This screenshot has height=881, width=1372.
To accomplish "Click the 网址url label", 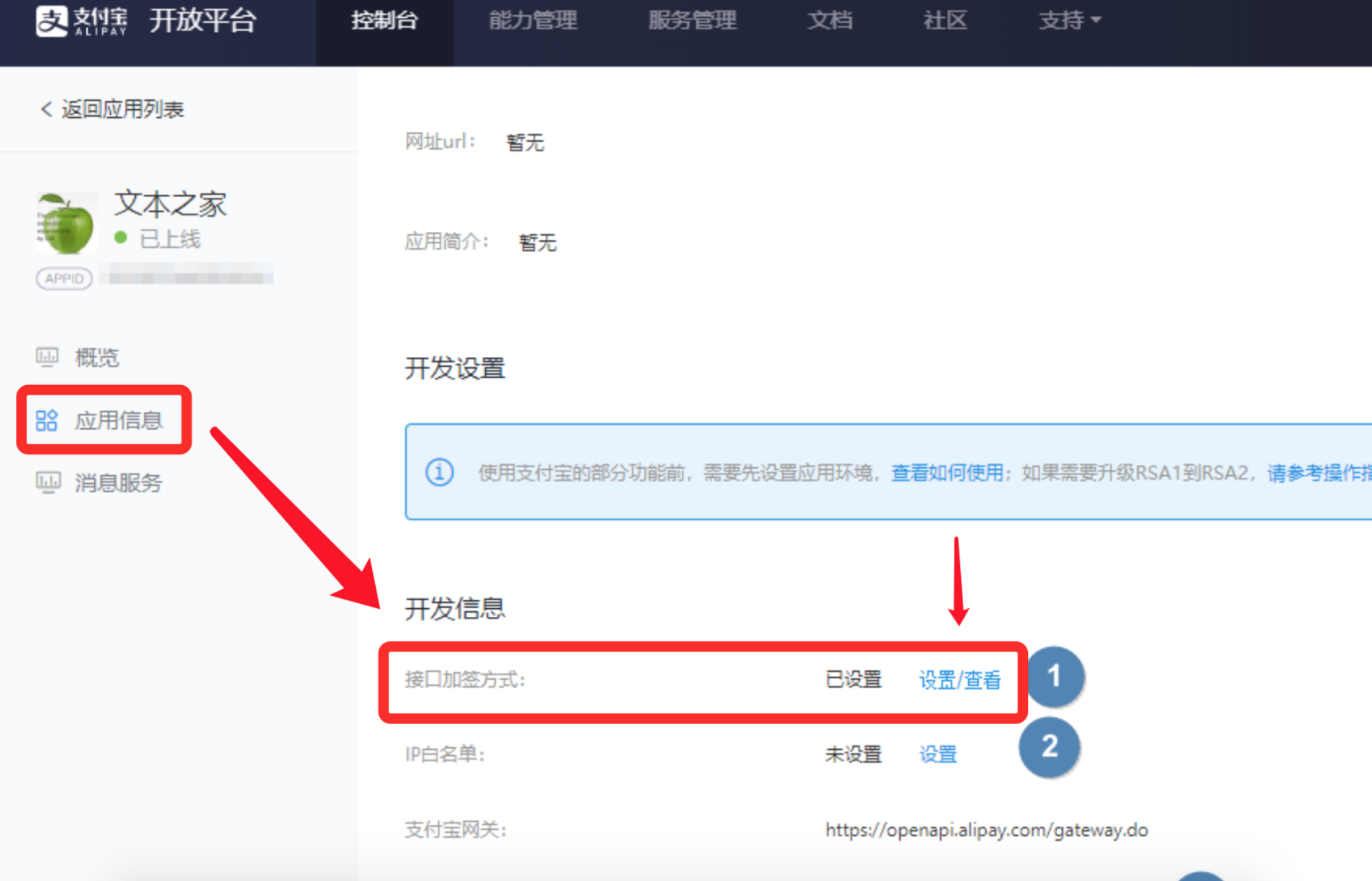I will 439,141.
